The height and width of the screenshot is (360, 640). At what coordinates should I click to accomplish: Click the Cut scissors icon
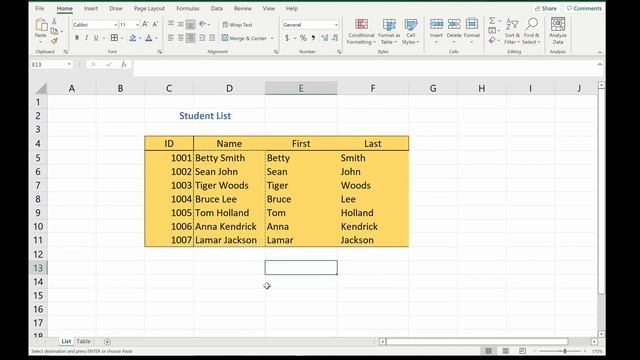(54, 21)
